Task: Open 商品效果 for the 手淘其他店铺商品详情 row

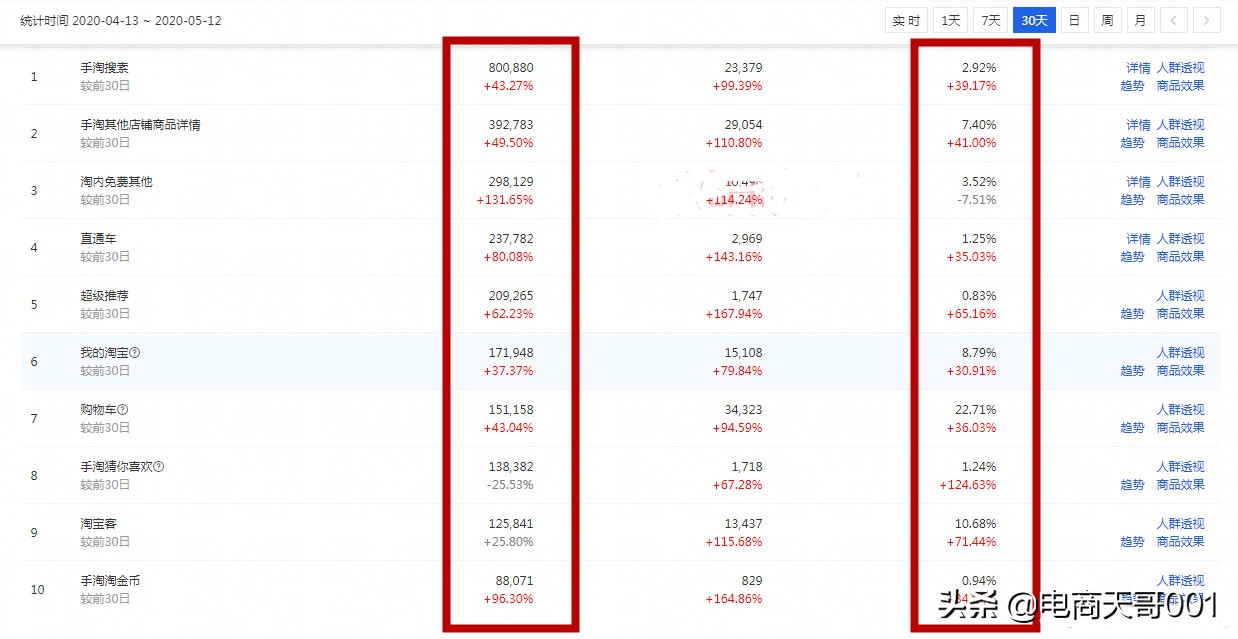Action: [x=1181, y=143]
